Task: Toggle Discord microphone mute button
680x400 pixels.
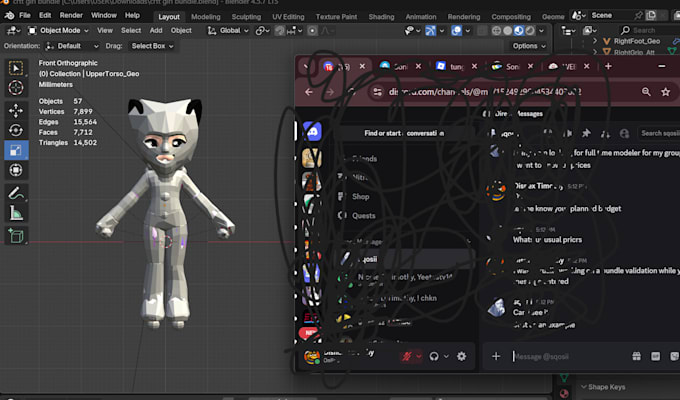Action: pos(407,356)
